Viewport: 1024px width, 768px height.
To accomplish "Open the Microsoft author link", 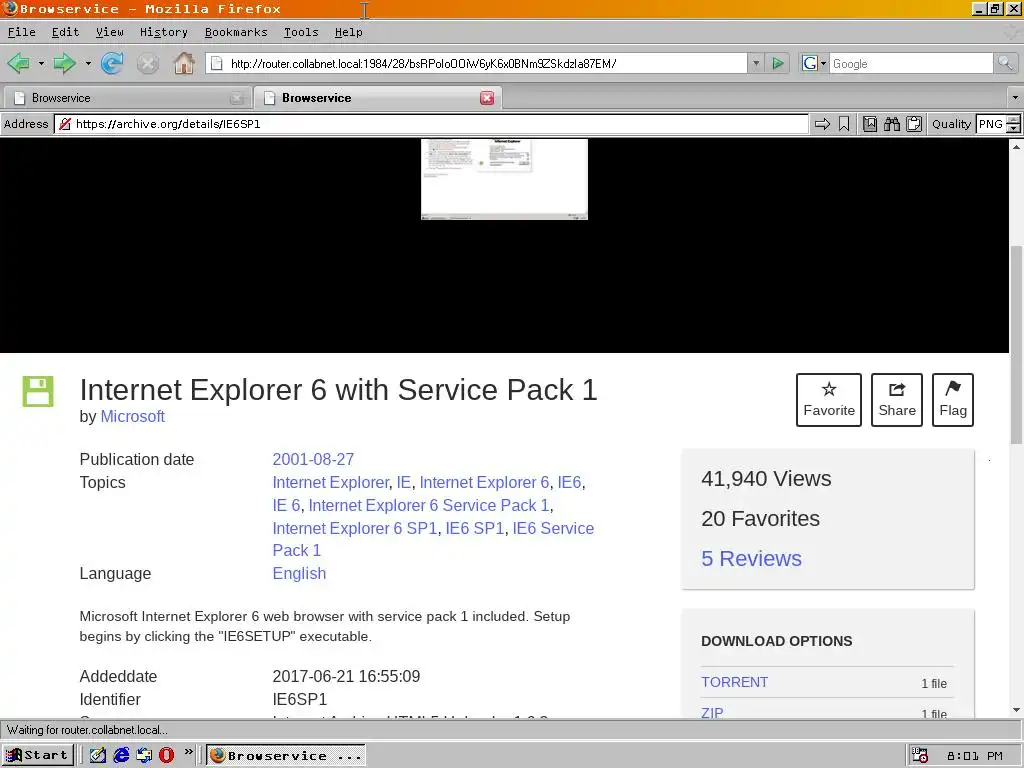I will click(x=133, y=417).
